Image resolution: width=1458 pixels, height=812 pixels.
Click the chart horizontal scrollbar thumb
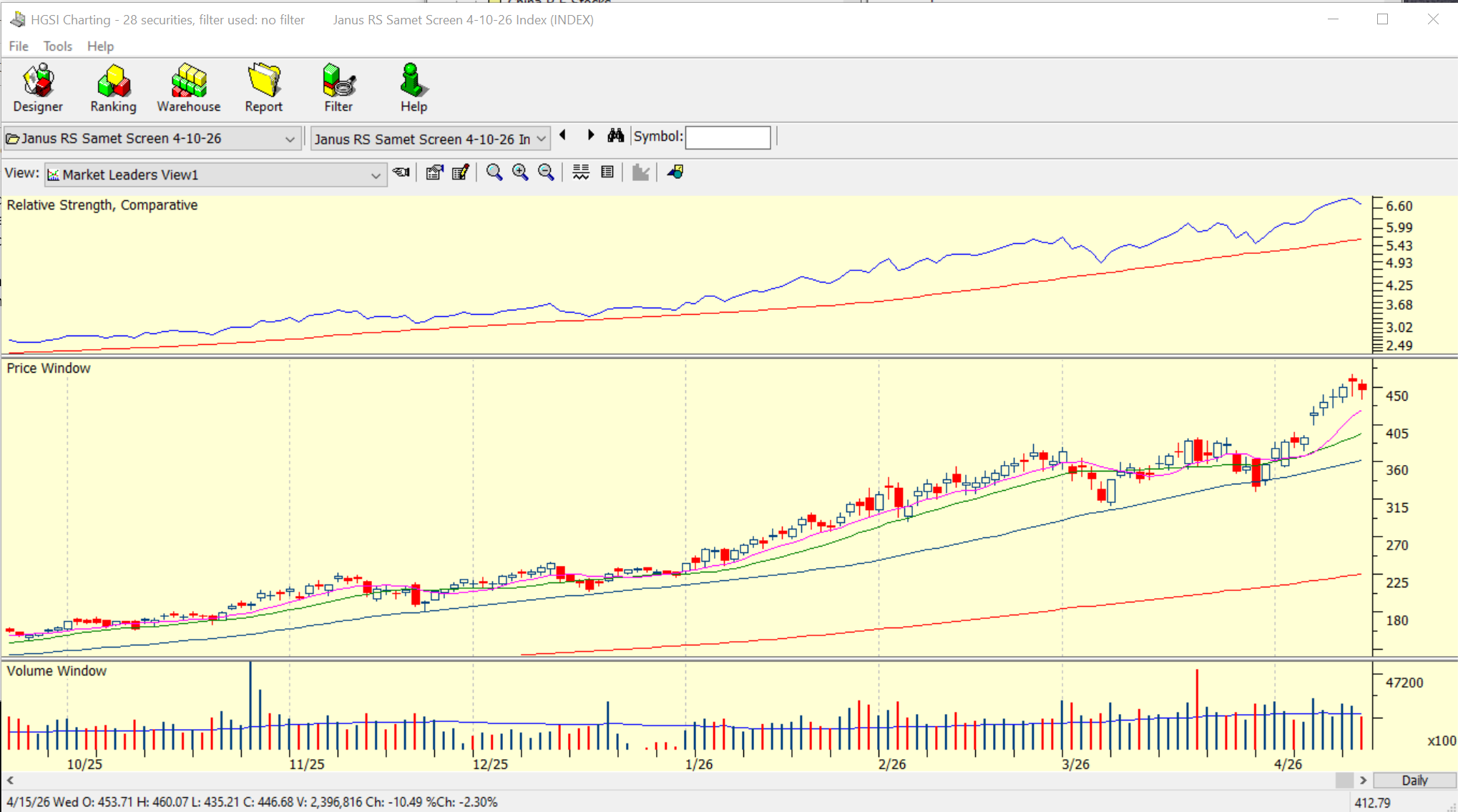tap(1344, 780)
